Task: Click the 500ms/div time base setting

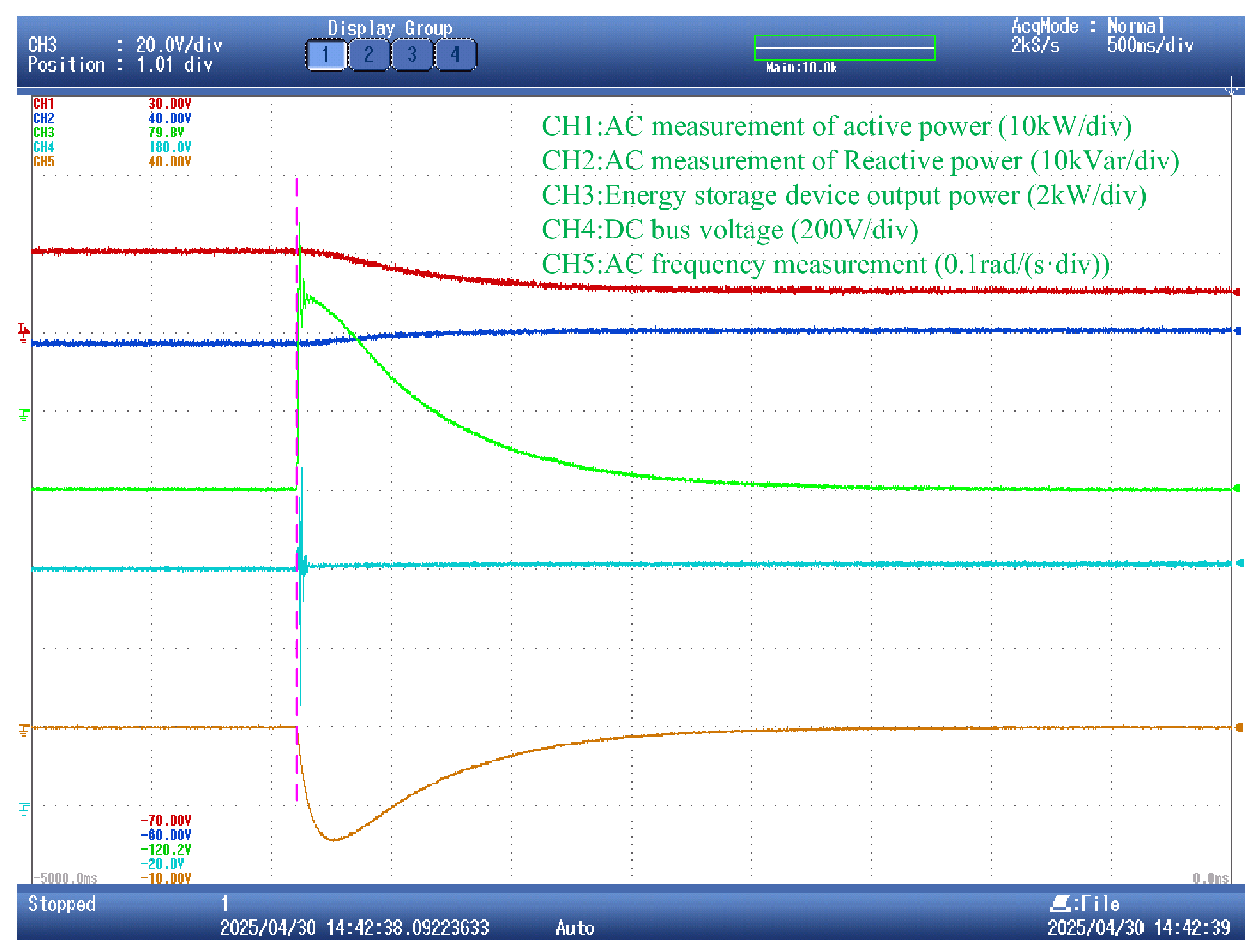Action: [1150, 45]
